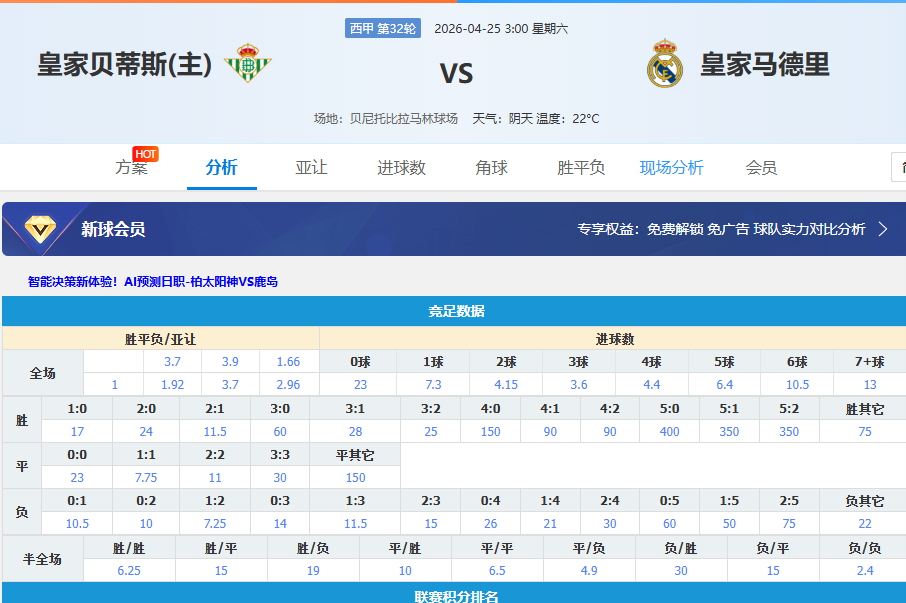Select 0:4 loss odds 26
The image size is (906, 603).
[x=491, y=524]
